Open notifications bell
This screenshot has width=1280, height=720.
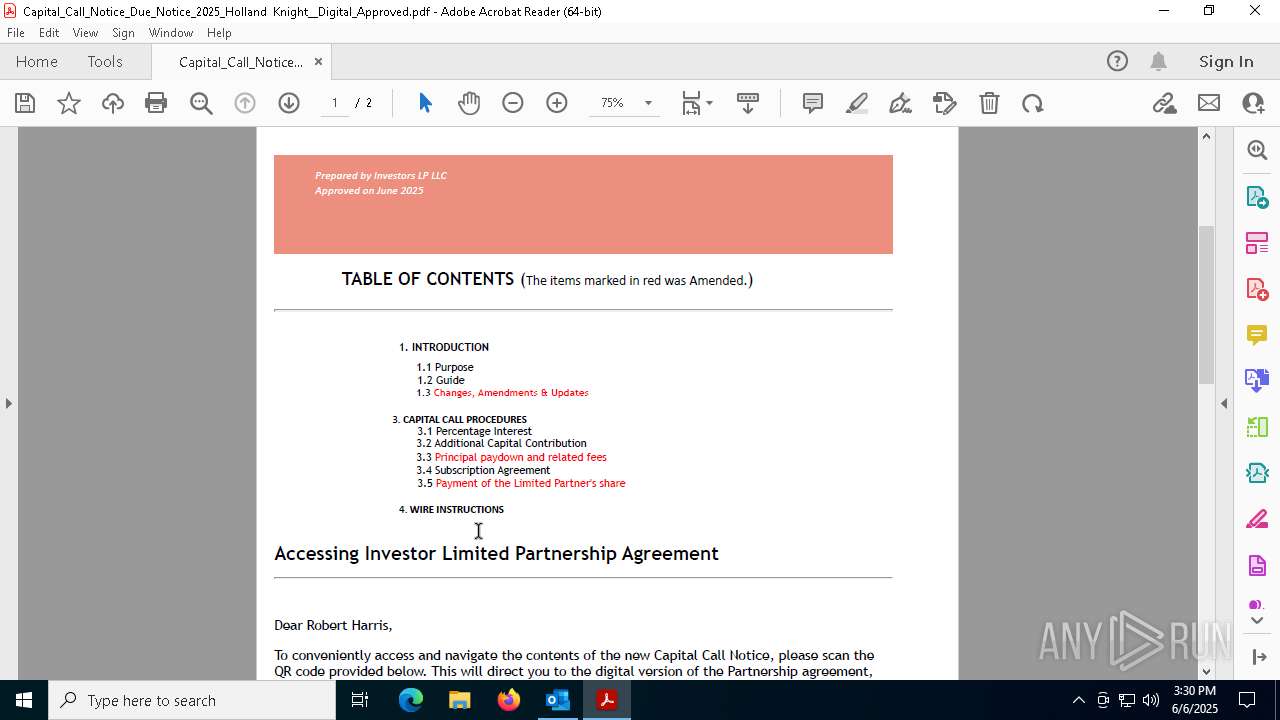point(1158,62)
